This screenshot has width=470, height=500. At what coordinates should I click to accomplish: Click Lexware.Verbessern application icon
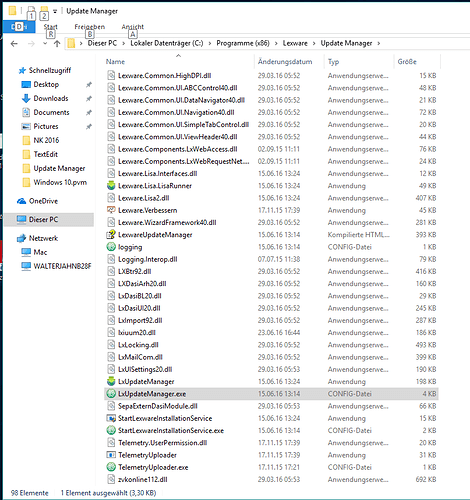(x=111, y=210)
